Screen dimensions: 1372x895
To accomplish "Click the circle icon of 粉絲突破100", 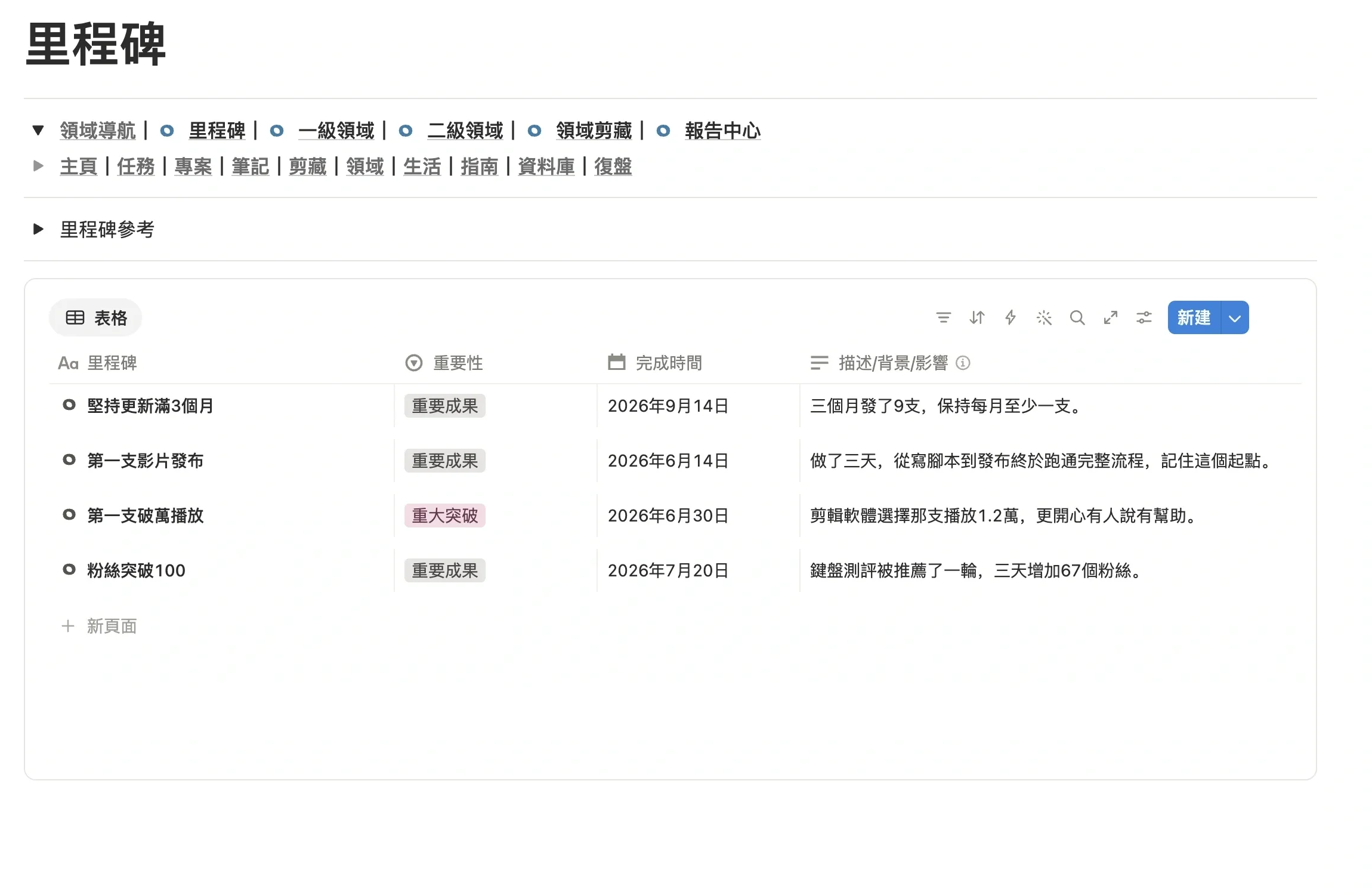I will [69, 570].
